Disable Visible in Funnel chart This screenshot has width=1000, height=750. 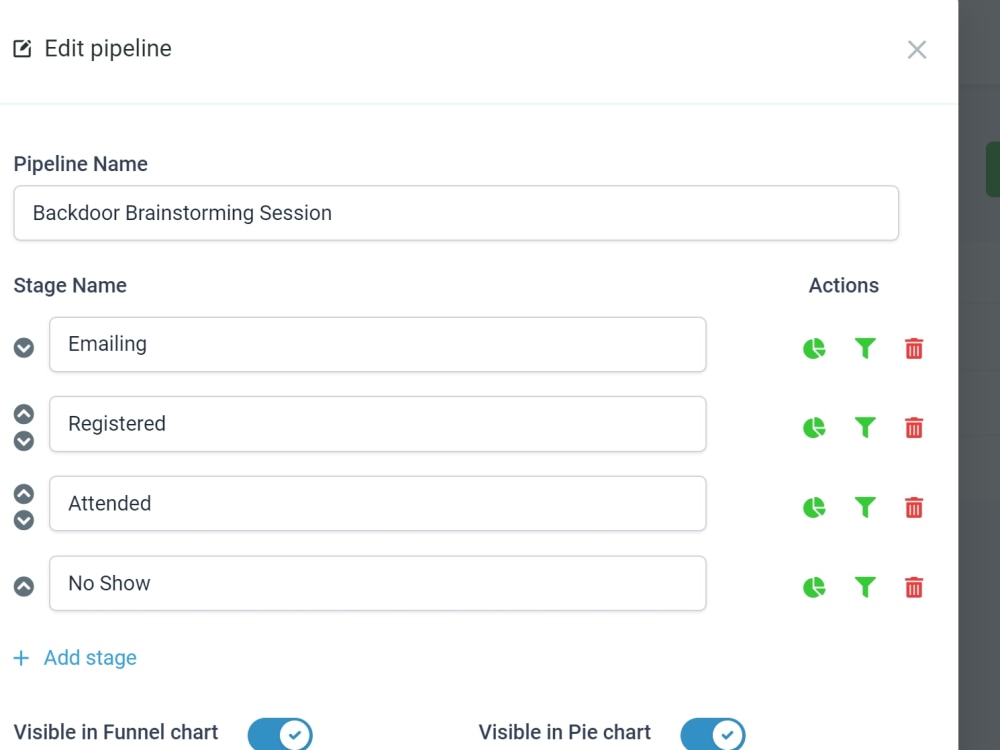tap(280, 733)
